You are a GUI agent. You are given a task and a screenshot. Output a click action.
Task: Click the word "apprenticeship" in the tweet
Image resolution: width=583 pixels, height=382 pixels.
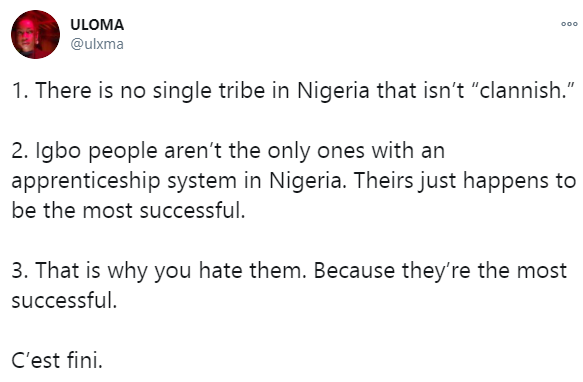pos(86,182)
